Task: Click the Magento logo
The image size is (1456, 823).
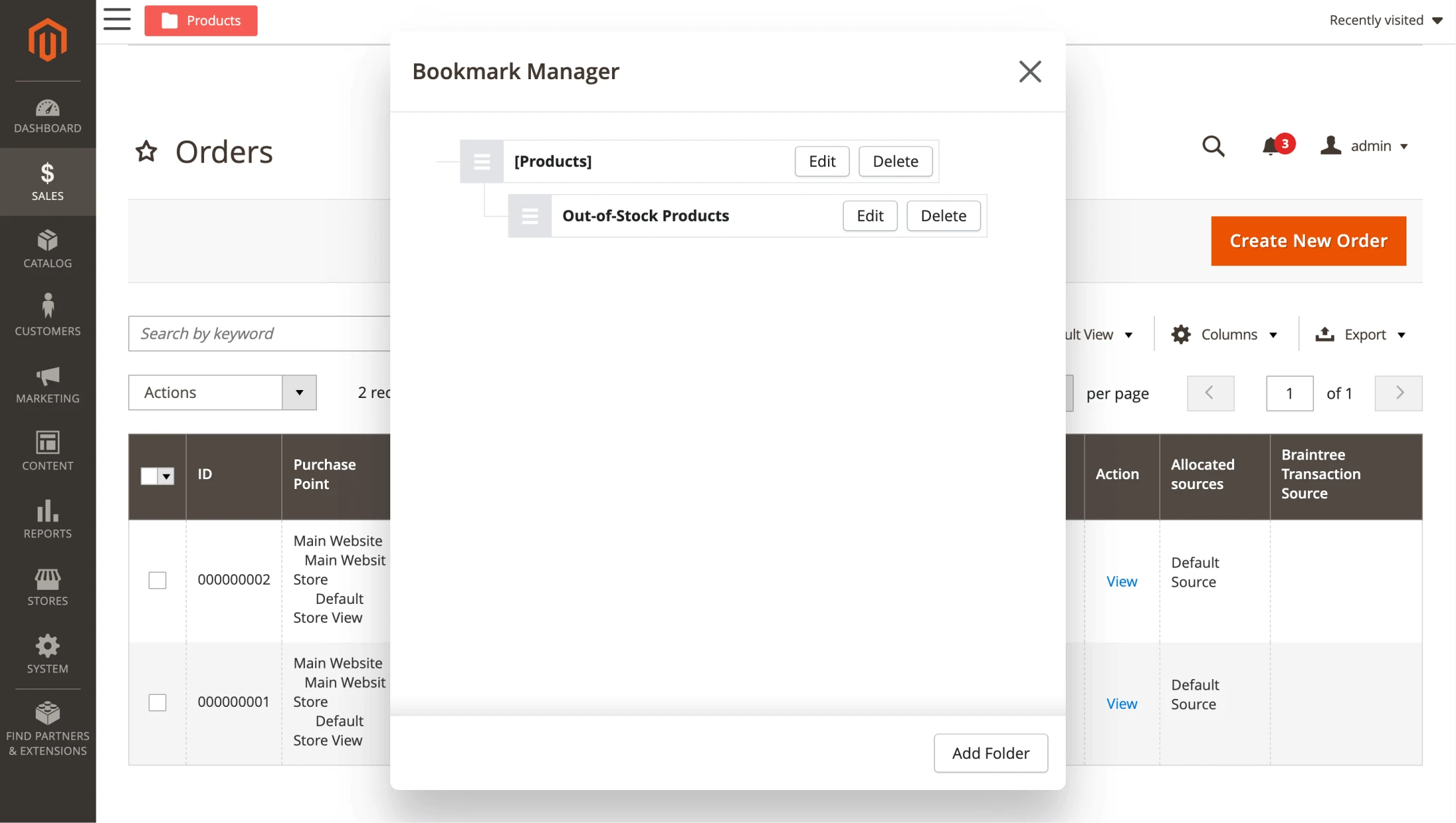Action: tap(47, 40)
